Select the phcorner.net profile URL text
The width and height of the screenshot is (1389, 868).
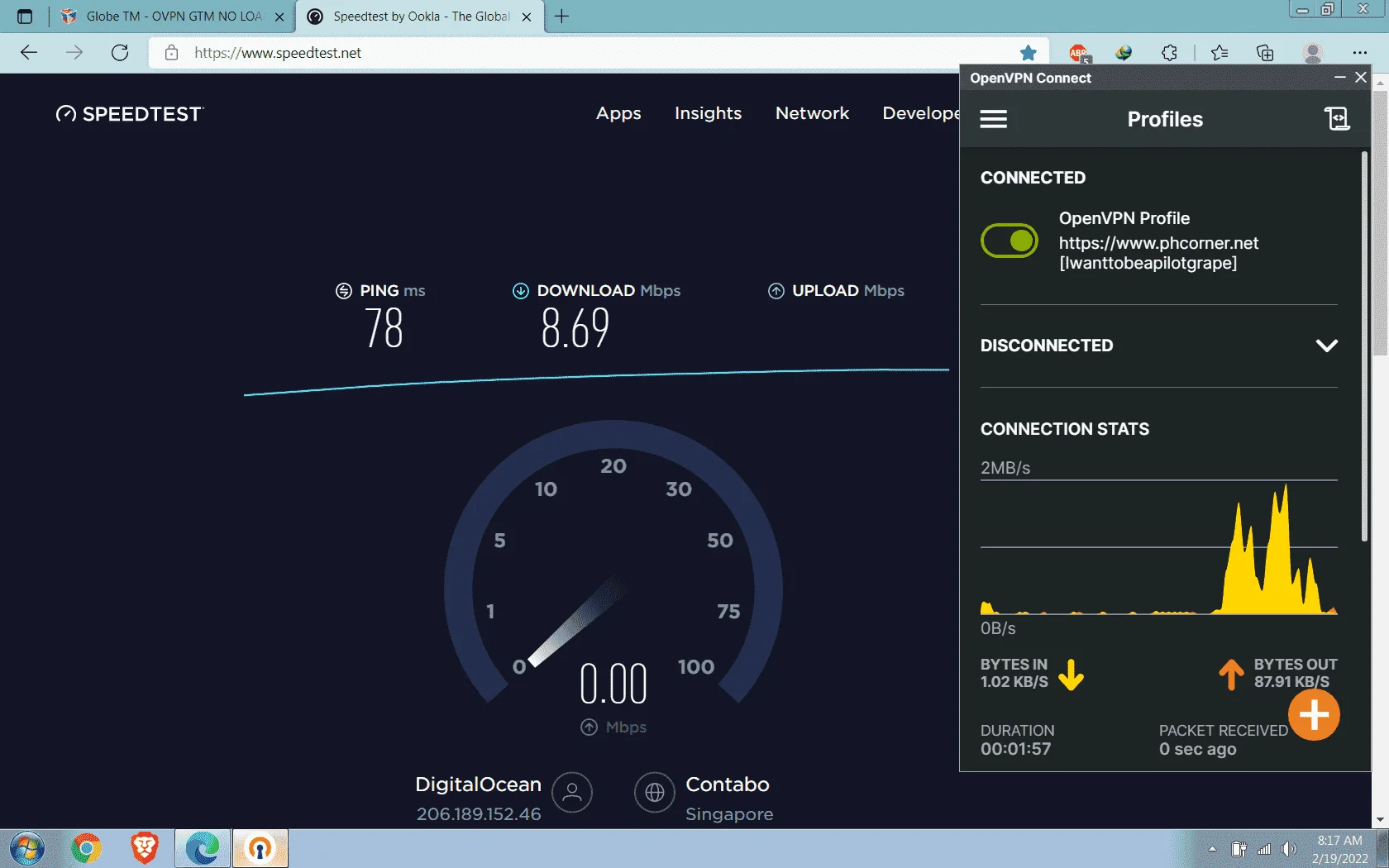[1158, 243]
